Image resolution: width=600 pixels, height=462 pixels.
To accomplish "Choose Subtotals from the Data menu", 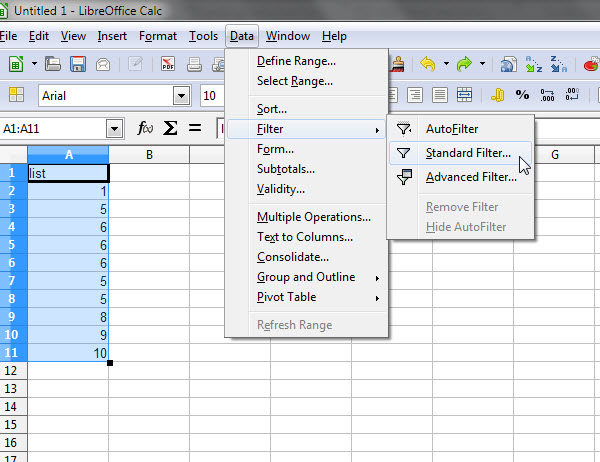I will (x=306, y=169).
